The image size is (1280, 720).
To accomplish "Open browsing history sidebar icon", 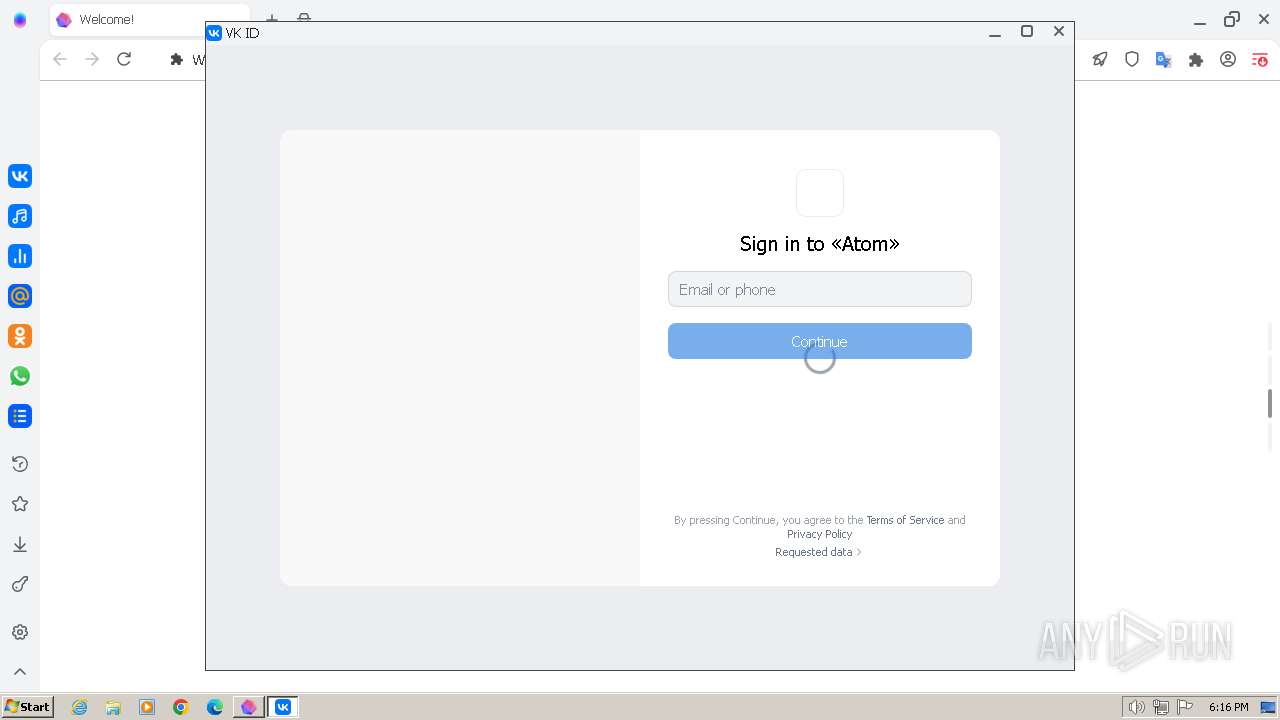I will pos(20,464).
